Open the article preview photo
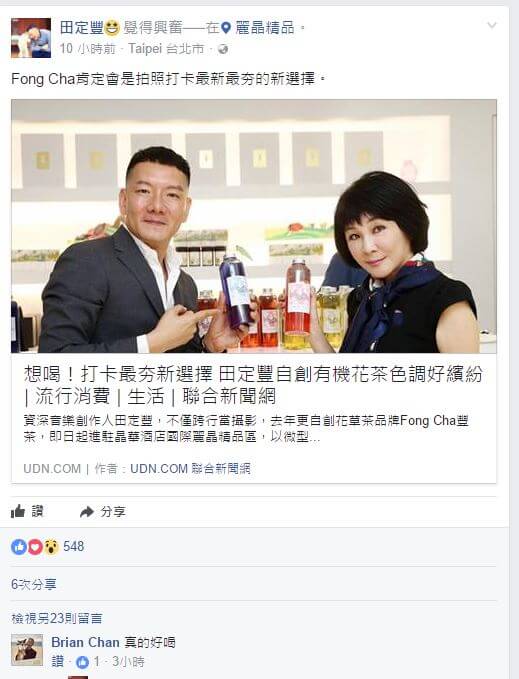The height and width of the screenshot is (679, 519). pyautogui.click(x=254, y=226)
